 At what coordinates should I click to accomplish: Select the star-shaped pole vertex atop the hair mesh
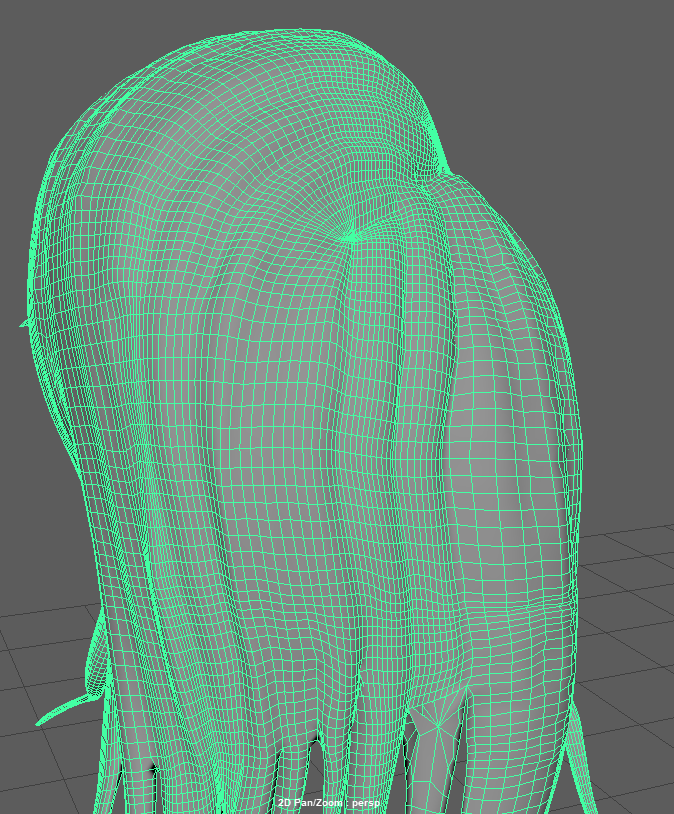click(x=349, y=237)
